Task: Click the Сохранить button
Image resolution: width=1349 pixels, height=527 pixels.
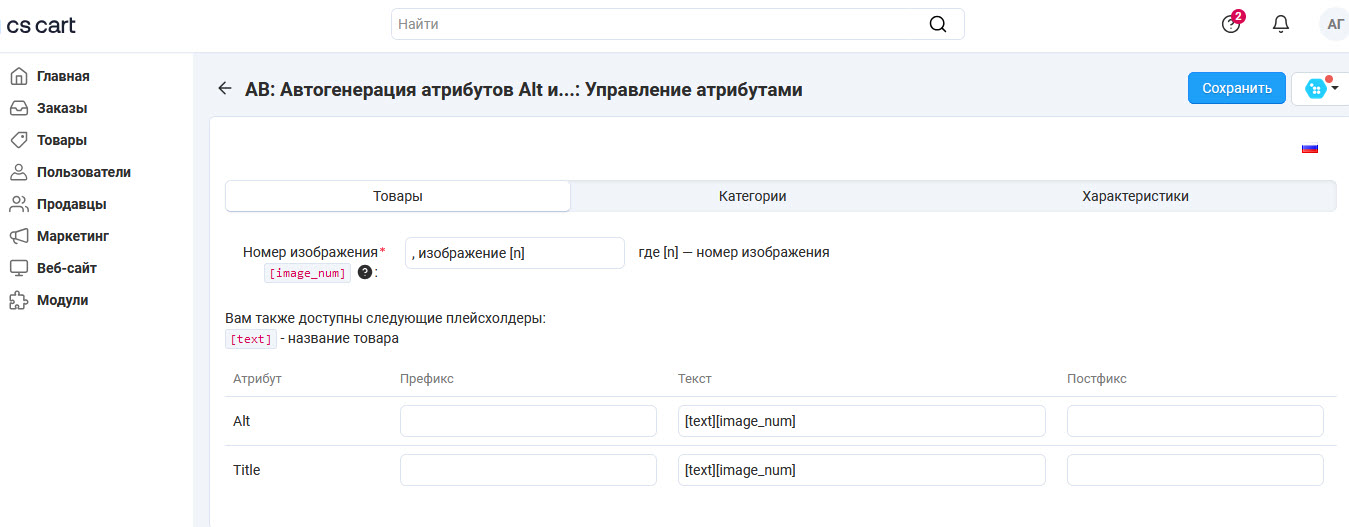Action: [x=1236, y=88]
